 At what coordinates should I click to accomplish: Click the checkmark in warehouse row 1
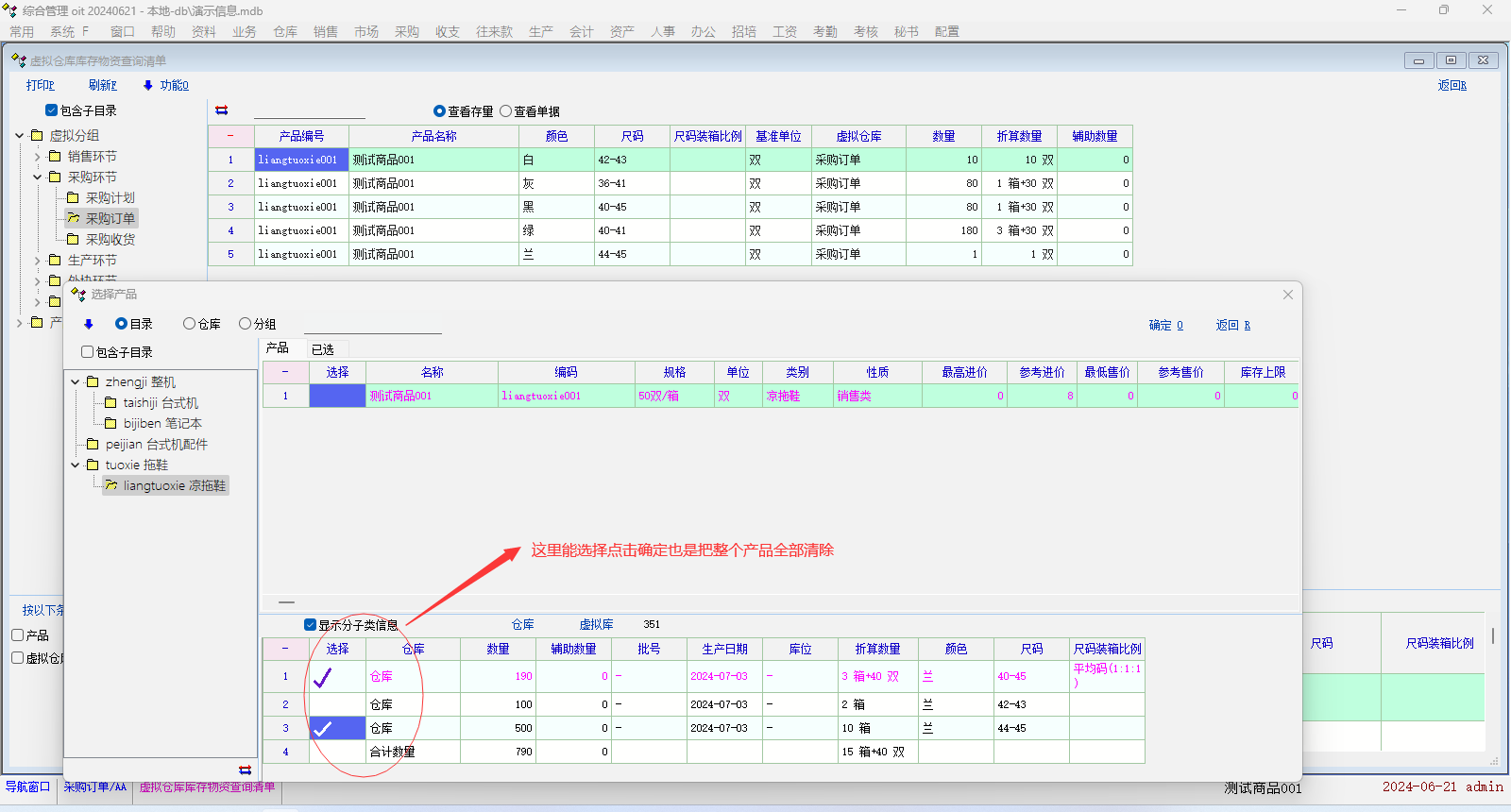(323, 677)
